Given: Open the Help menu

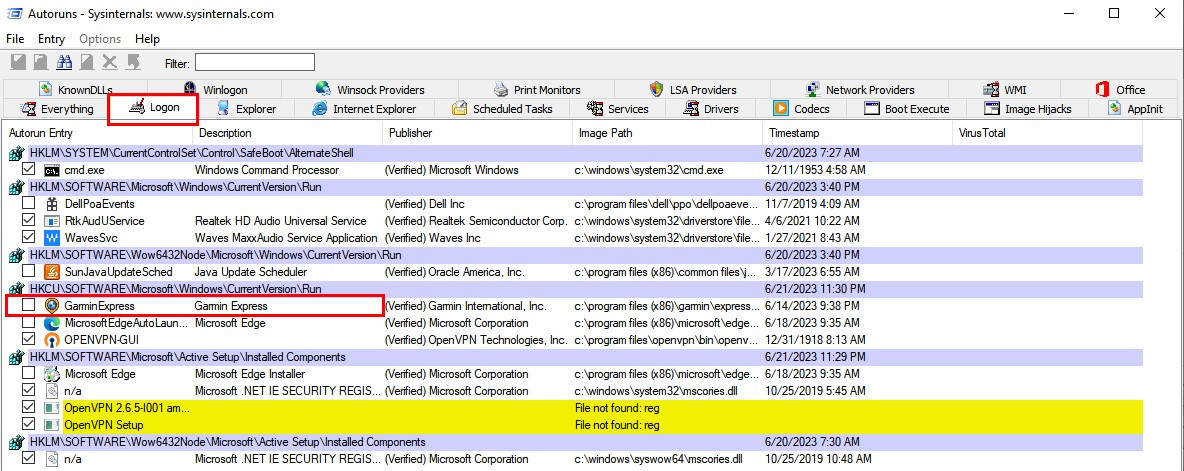Looking at the screenshot, I should [x=147, y=38].
